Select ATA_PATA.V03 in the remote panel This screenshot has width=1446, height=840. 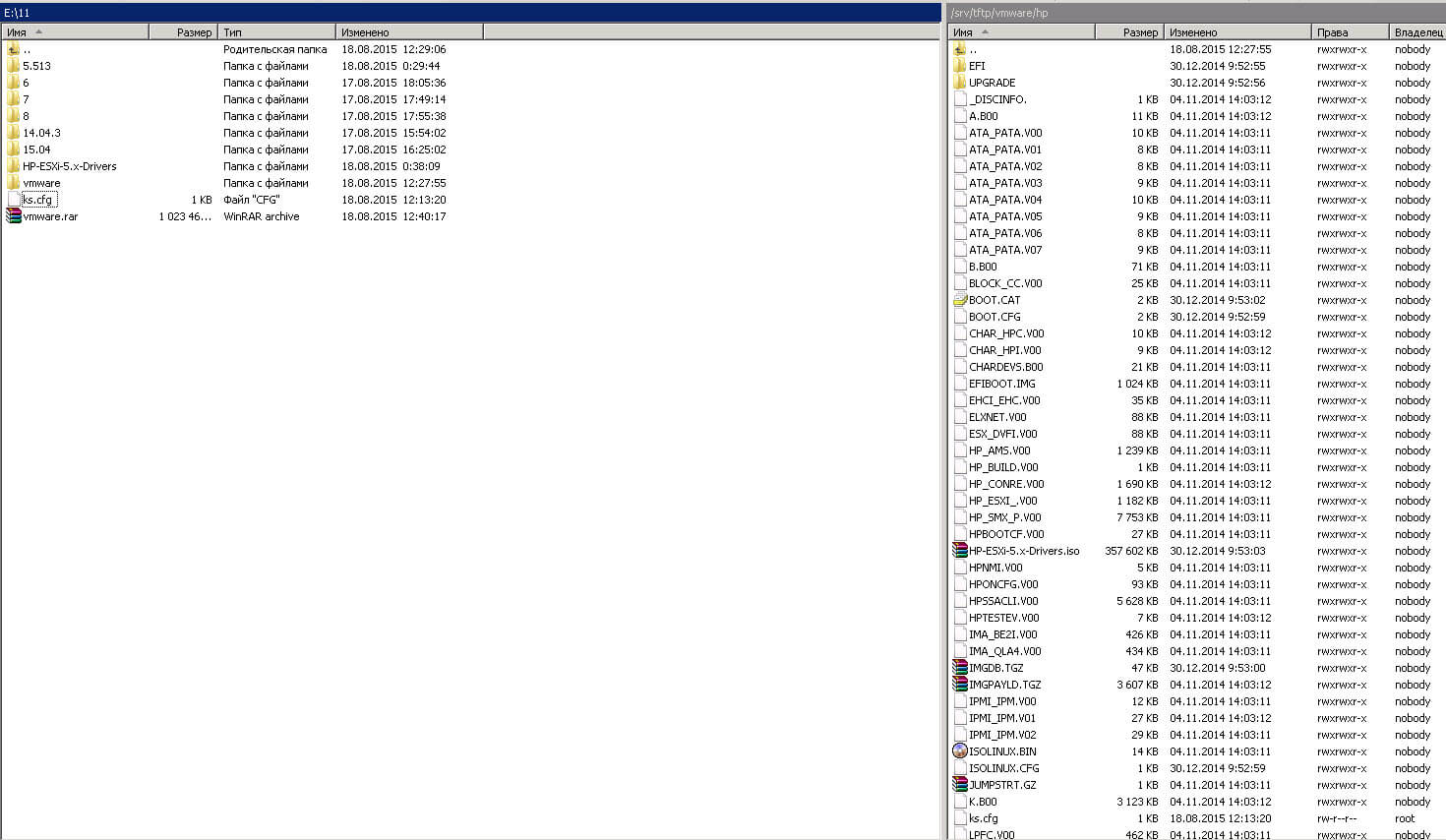(x=1005, y=183)
